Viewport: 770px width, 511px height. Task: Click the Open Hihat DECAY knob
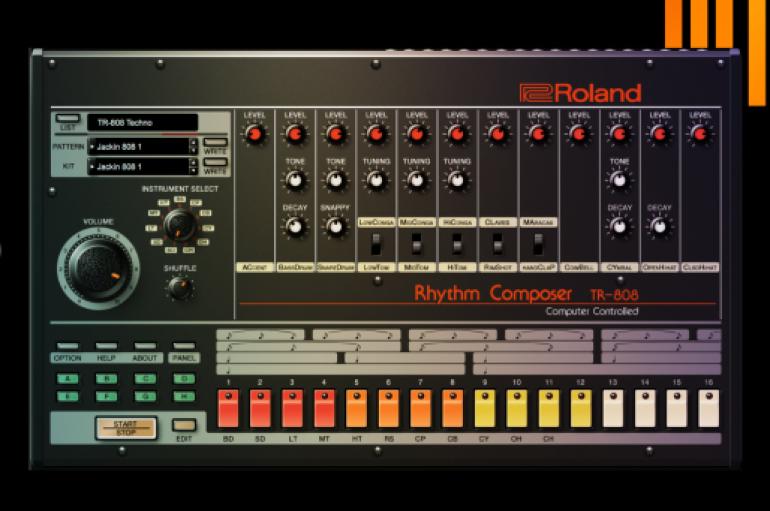[x=660, y=227]
